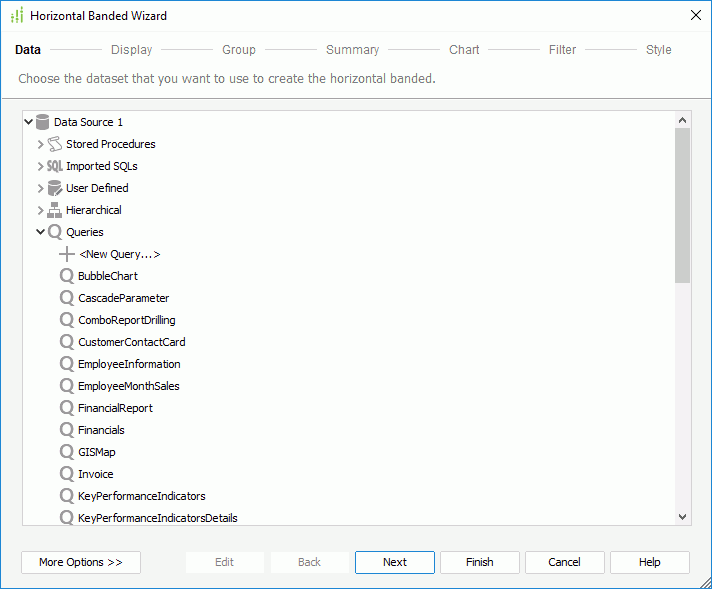This screenshot has height=589, width=712.
Task: Click the Invoice query icon
Action: pos(67,474)
